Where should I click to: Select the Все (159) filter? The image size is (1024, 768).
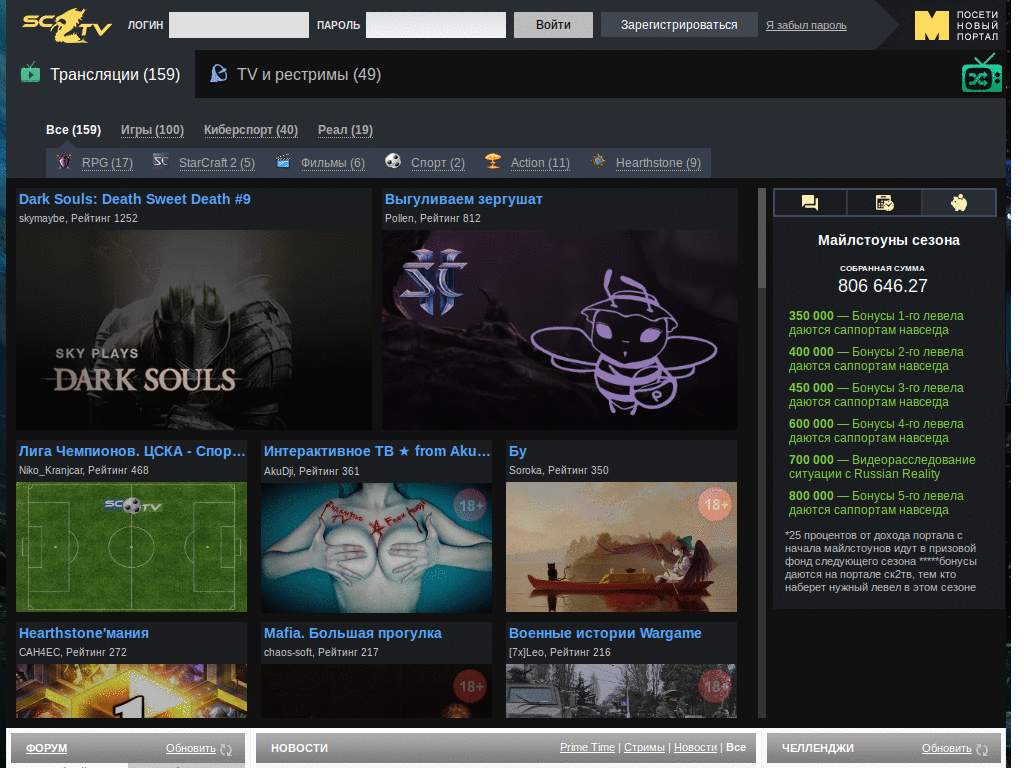(73, 130)
